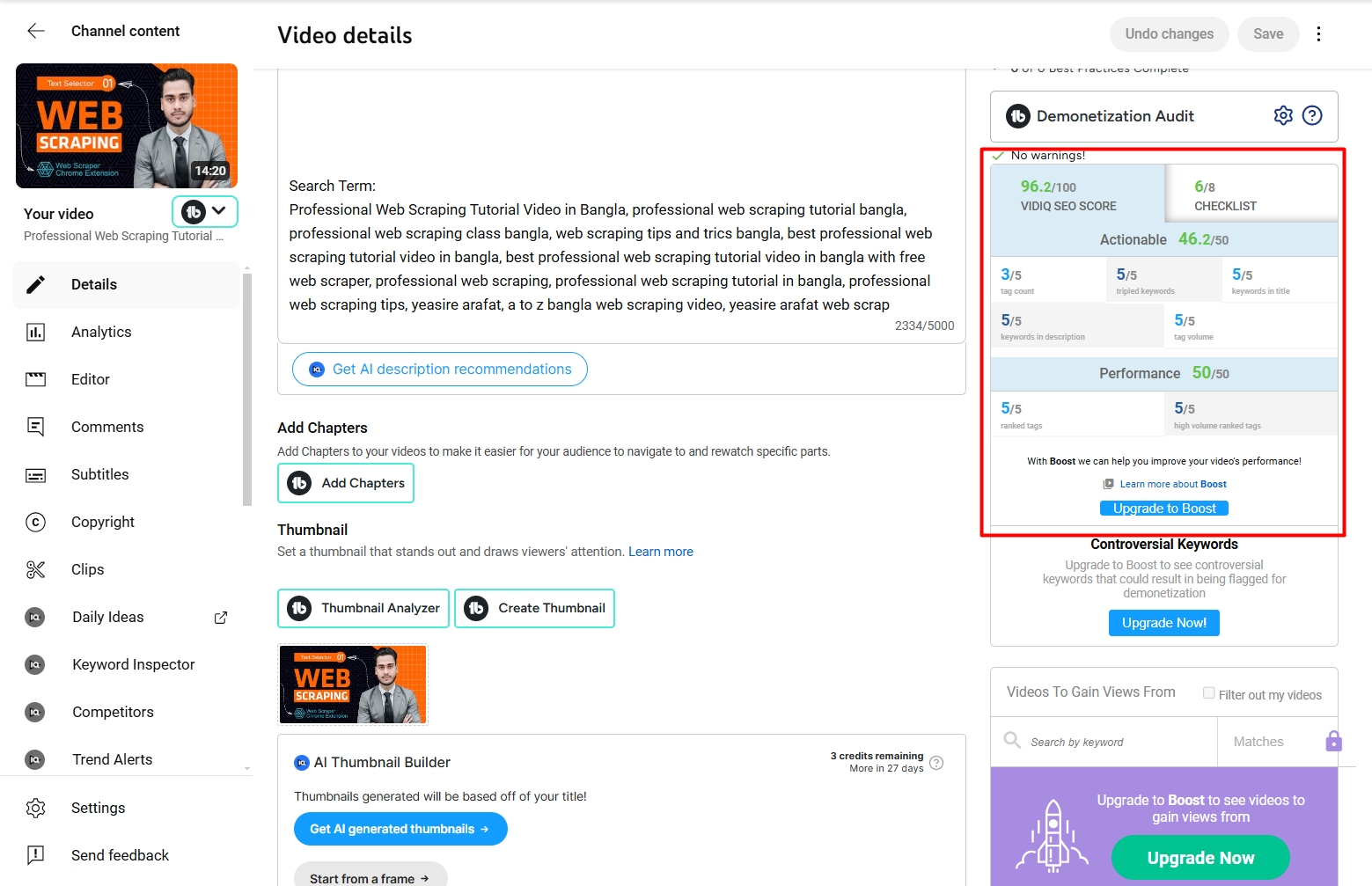The width and height of the screenshot is (1372, 886).
Task: Open the Settings gear in sidebar
Action: 36,808
